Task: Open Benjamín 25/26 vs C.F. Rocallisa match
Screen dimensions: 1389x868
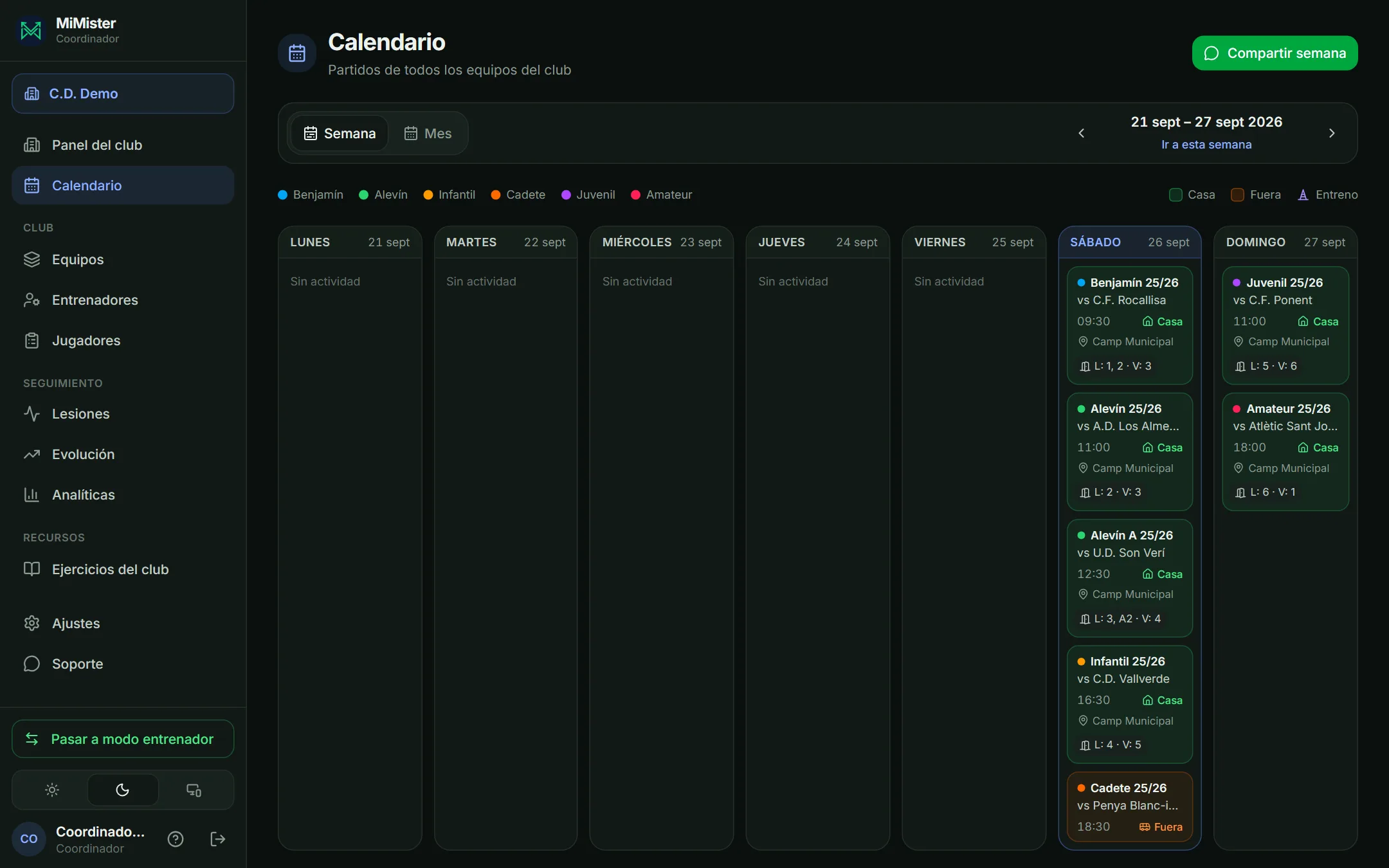Action: click(1130, 325)
